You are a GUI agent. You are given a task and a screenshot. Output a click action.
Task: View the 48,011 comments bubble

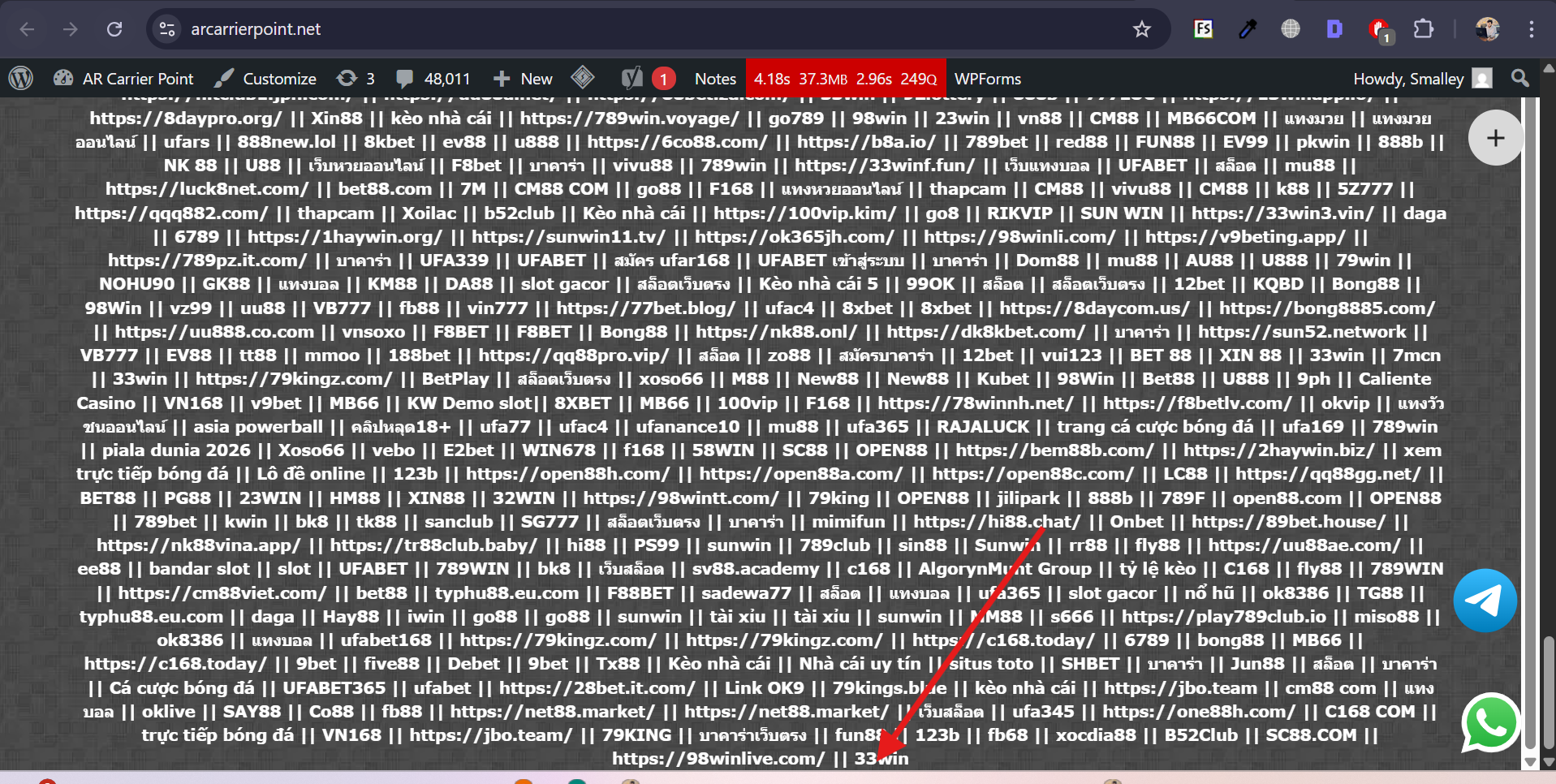[433, 79]
